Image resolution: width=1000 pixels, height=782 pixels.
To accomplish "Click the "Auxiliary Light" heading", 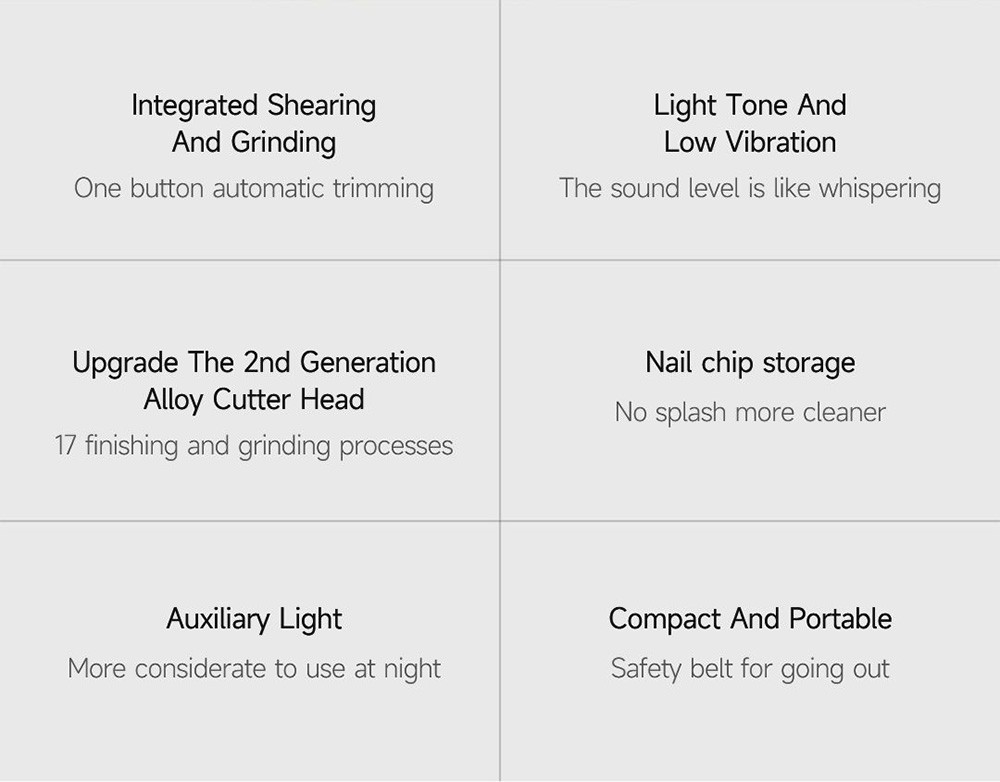I will tap(254, 619).
